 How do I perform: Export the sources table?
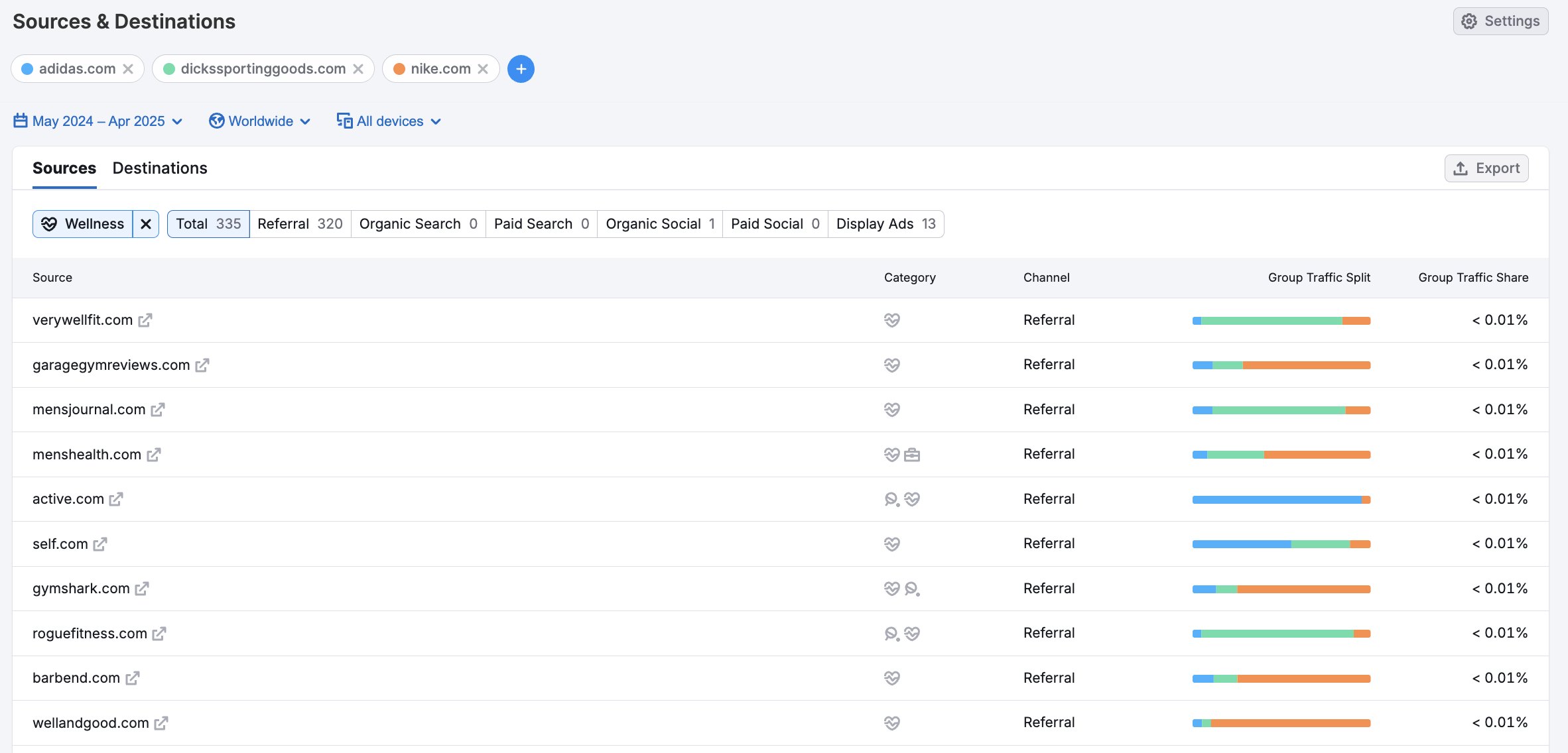click(1486, 168)
